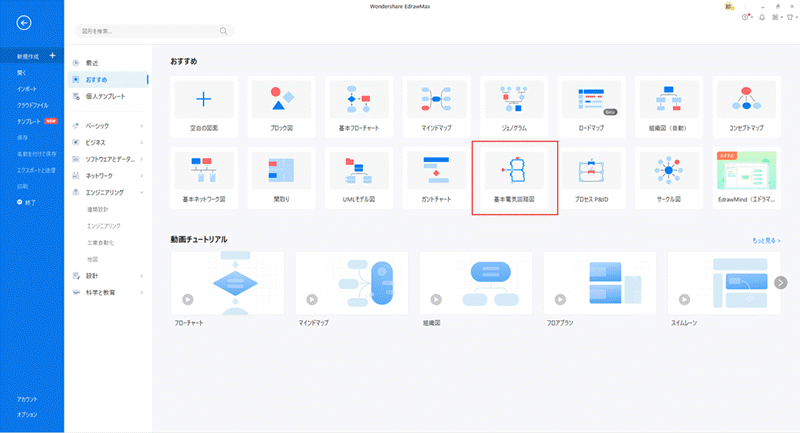
Task: Click the search magnifier icon
Action: [x=223, y=31]
